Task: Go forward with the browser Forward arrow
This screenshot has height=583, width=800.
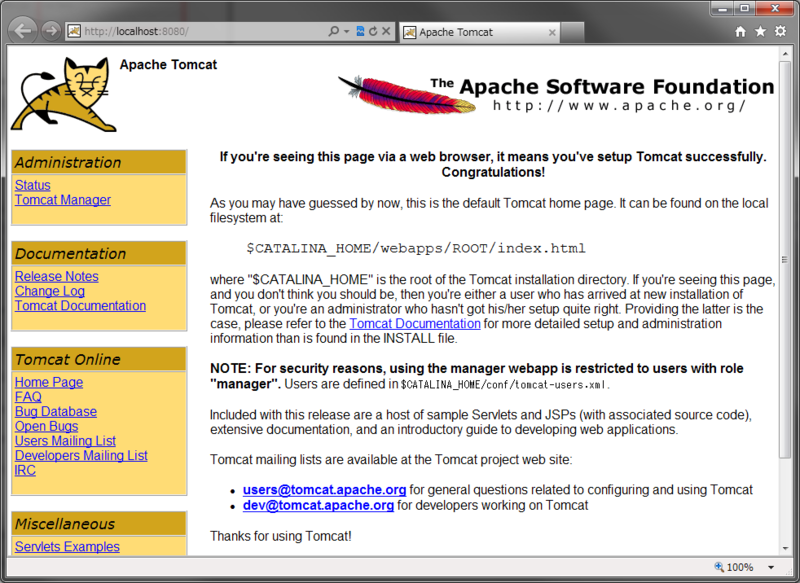Action: click(51, 31)
